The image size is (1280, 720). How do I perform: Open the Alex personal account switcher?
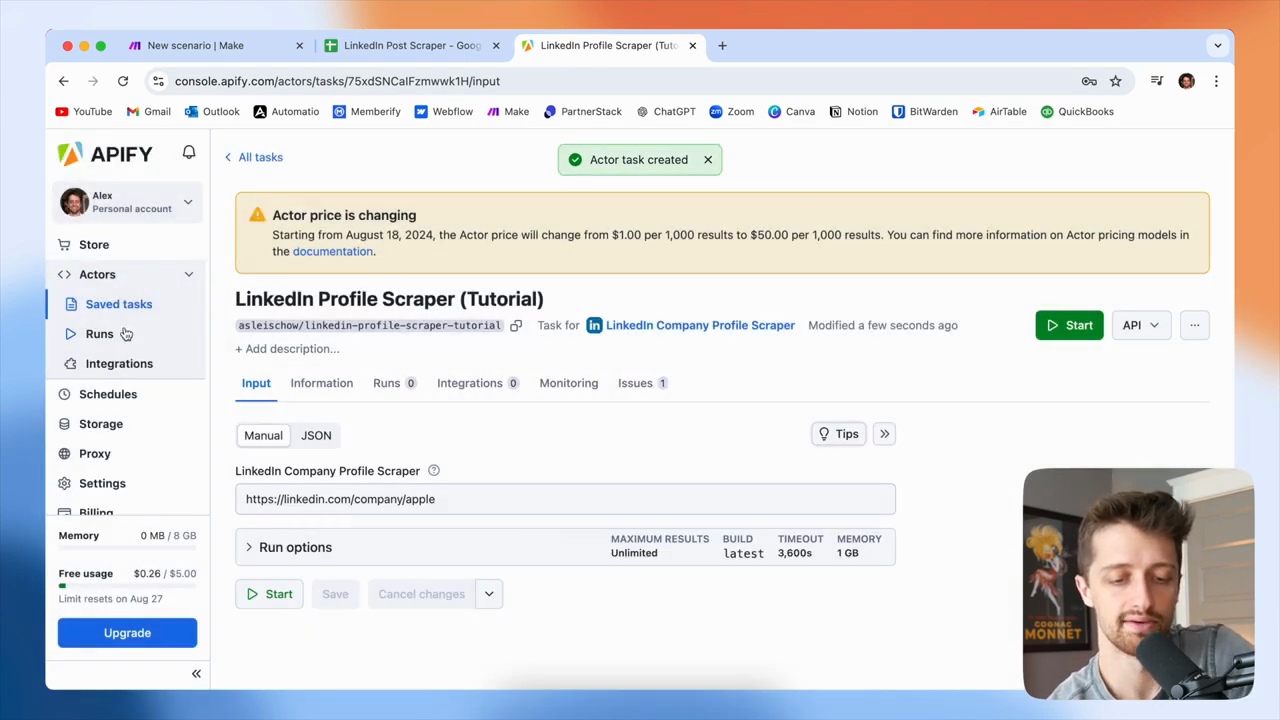pos(127,202)
